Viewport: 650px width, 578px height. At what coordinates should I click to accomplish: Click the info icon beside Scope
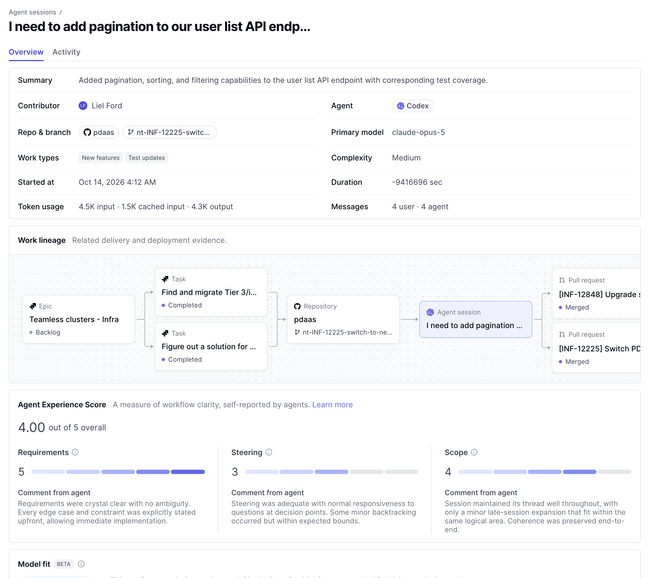pyautogui.click(x=474, y=452)
